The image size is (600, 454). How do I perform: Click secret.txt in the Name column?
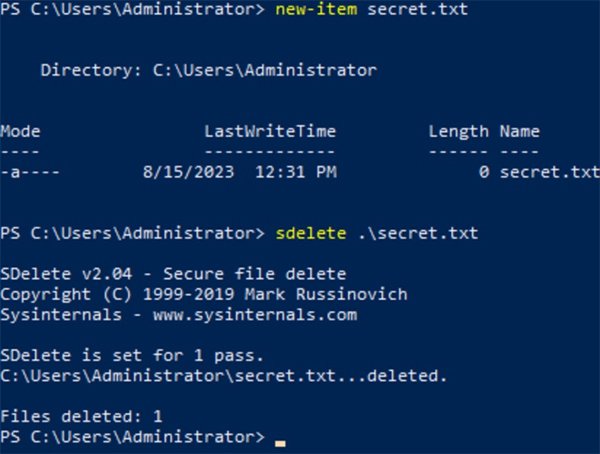pyautogui.click(x=549, y=172)
